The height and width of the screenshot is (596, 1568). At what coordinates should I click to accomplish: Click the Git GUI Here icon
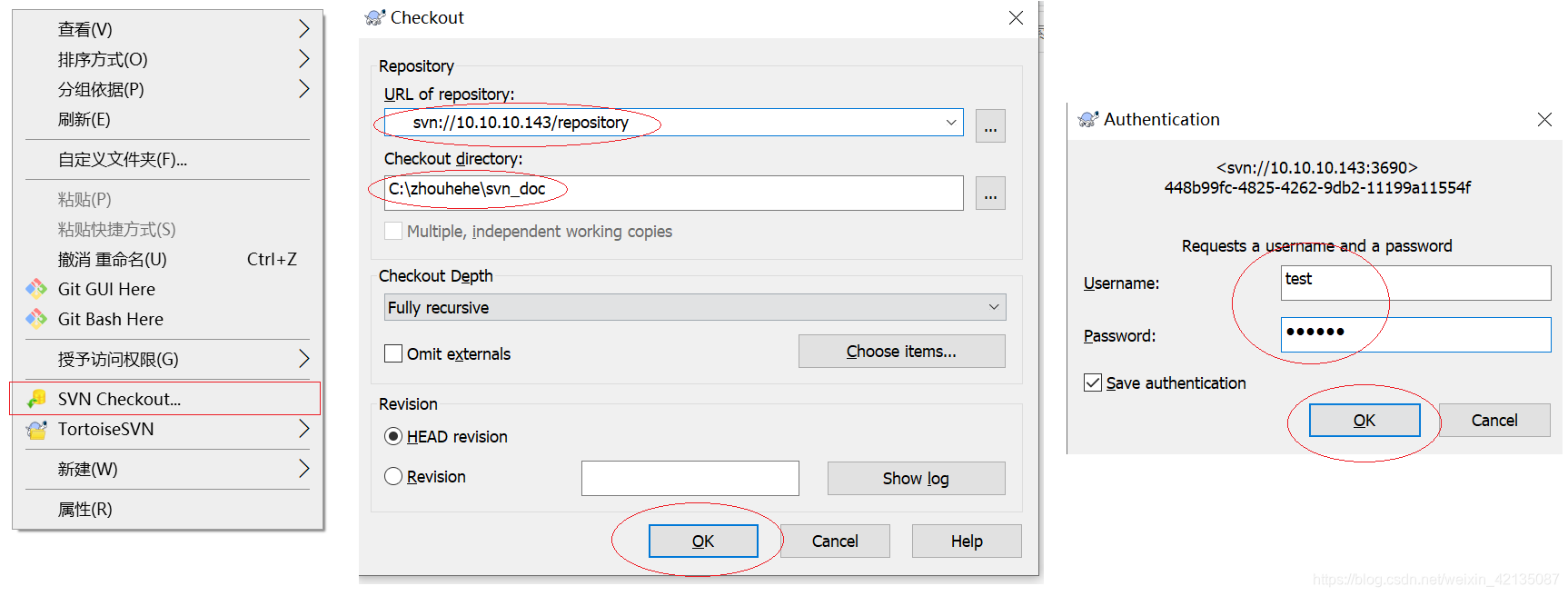tap(36, 289)
